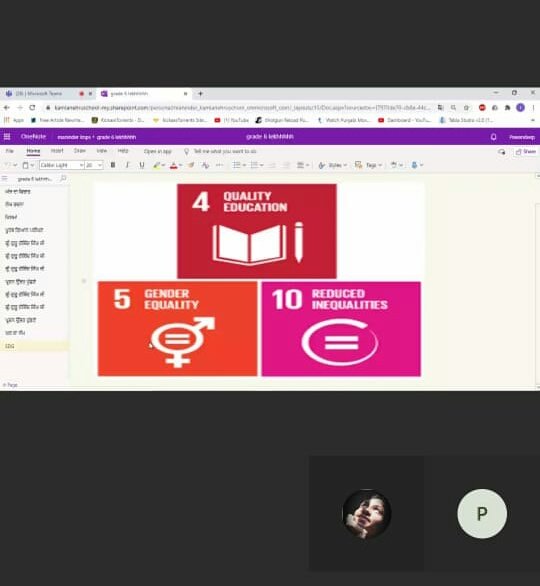Screen dimensions: 540x586
Task: Toggle the navigation pane hamburger icon
Action: click(x=4, y=179)
